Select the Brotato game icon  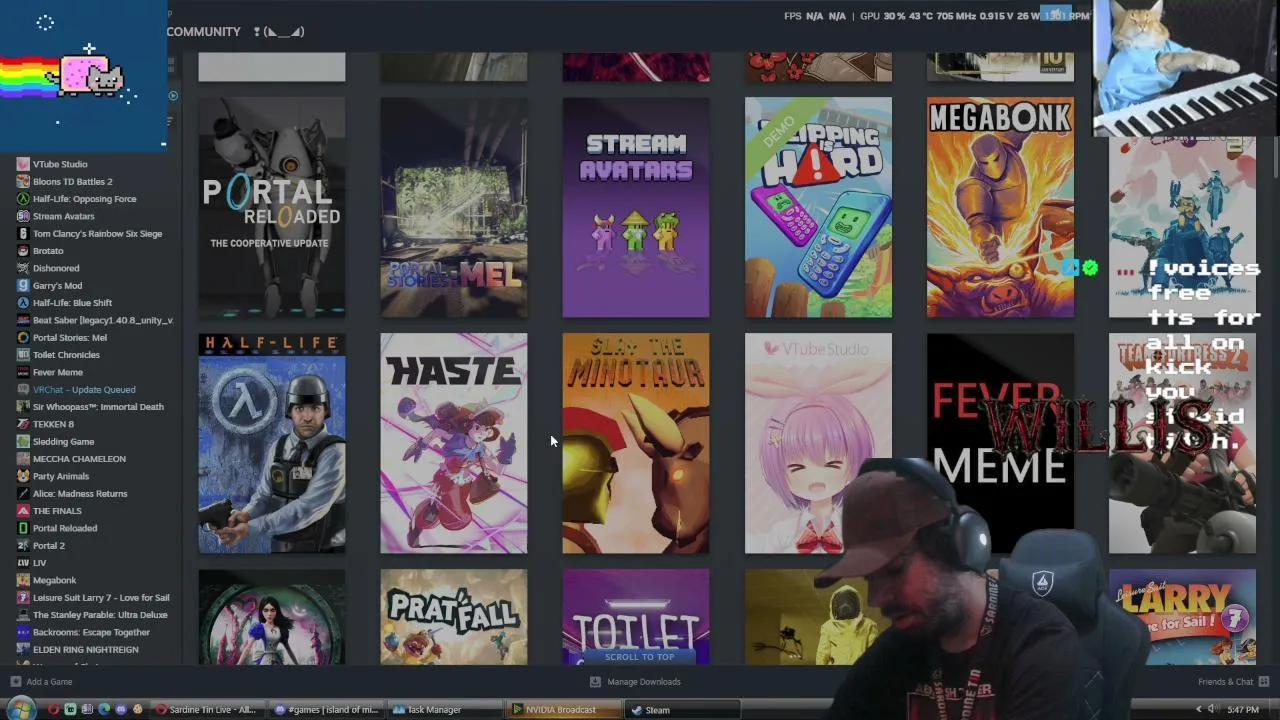pyautogui.click(x=23, y=251)
